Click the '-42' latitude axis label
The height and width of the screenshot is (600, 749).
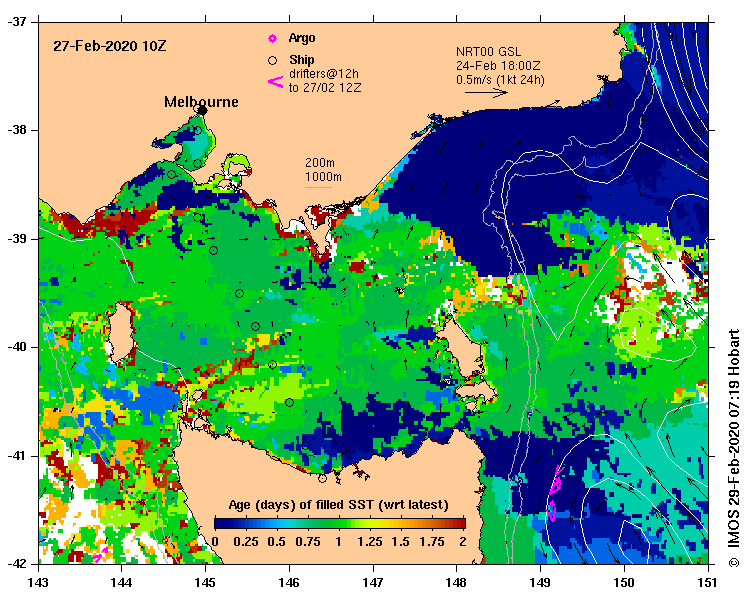[x=16, y=564]
